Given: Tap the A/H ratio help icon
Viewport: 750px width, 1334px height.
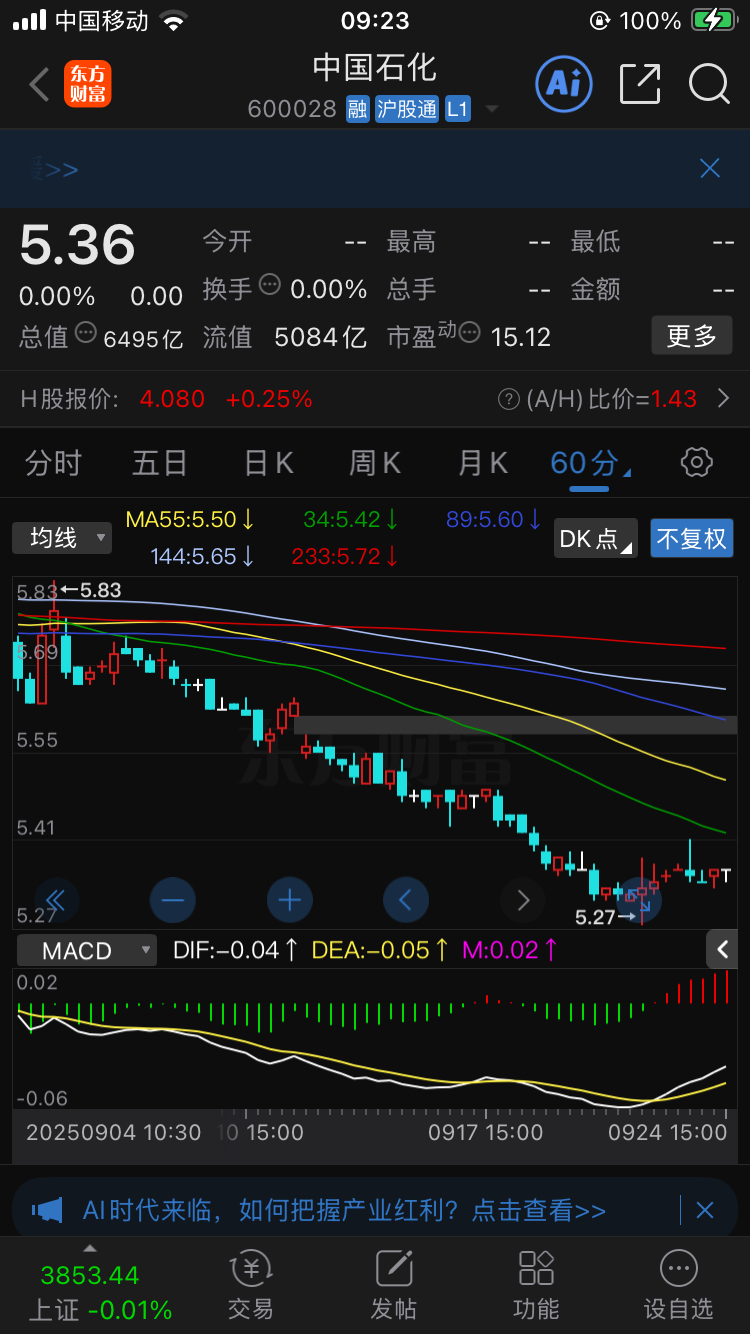Looking at the screenshot, I should (509, 399).
